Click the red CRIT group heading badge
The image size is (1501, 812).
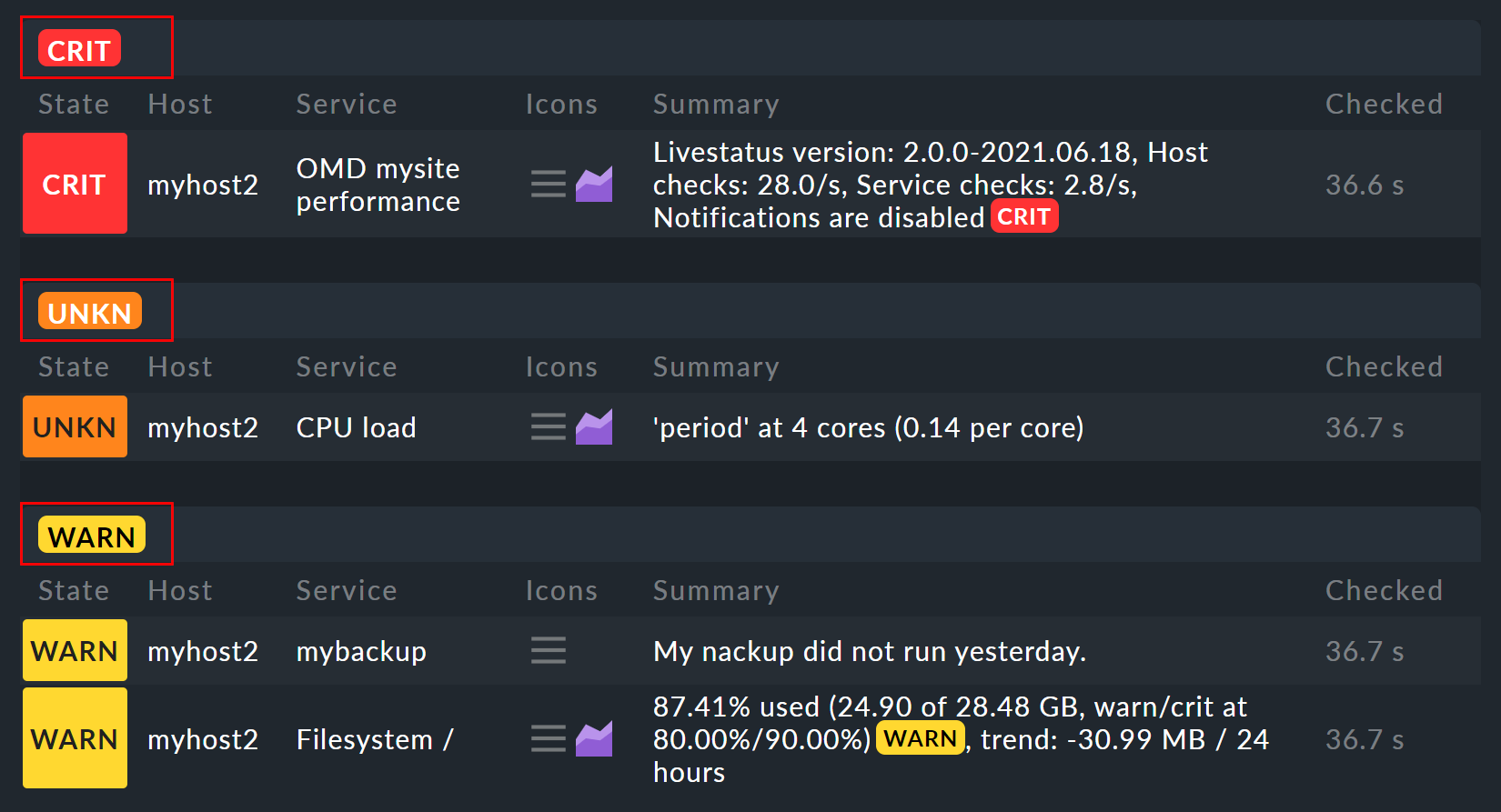(79, 50)
